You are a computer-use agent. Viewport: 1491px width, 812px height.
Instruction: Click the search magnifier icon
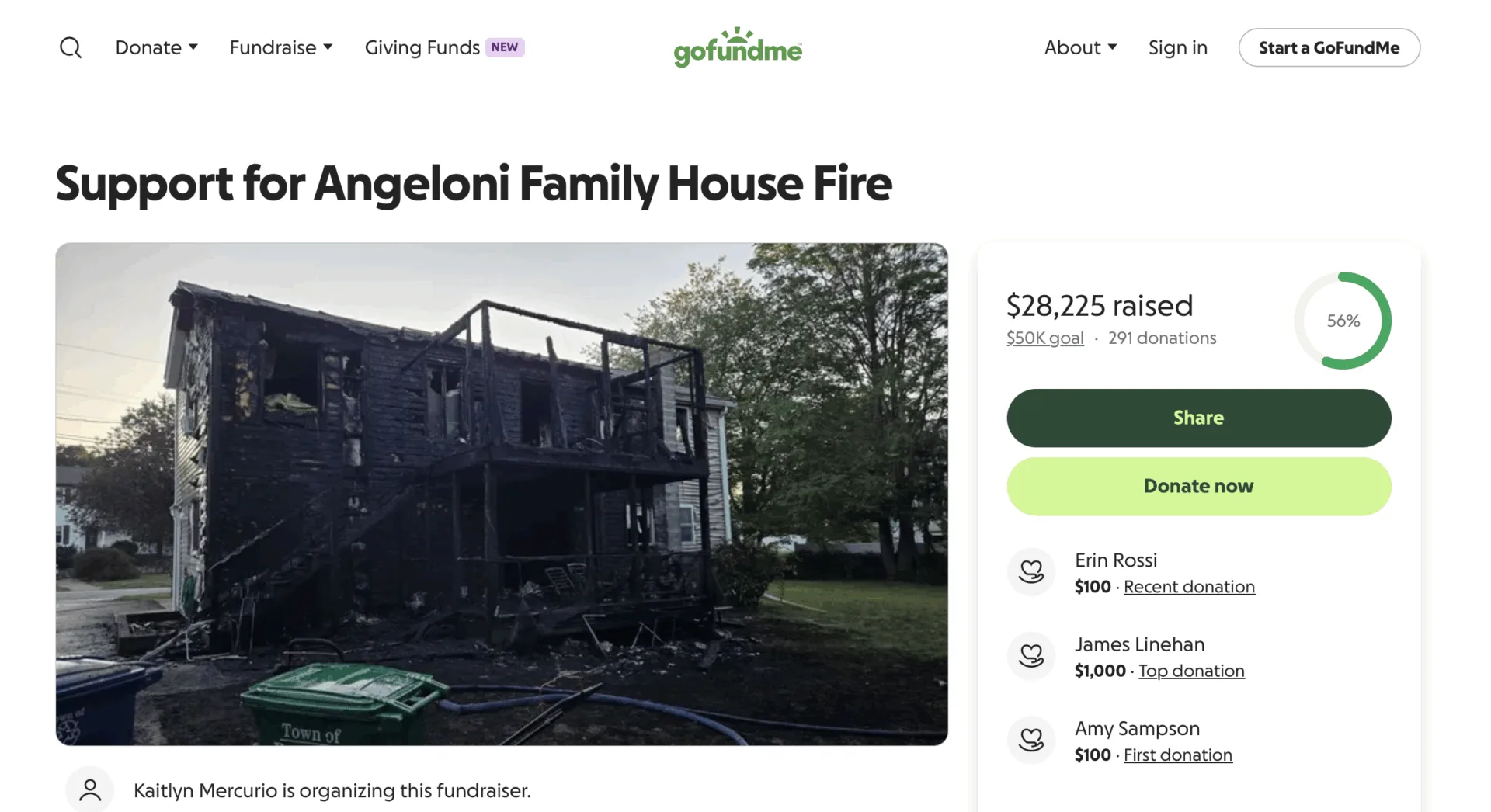pyautogui.click(x=71, y=48)
